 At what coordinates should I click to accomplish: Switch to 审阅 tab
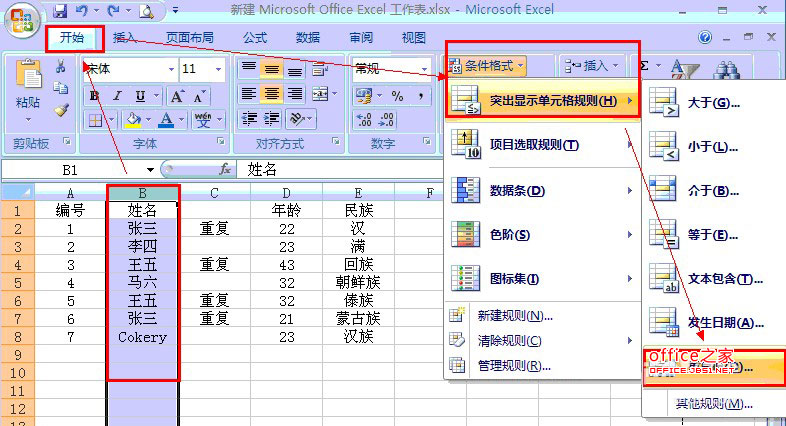[x=361, y=38]
